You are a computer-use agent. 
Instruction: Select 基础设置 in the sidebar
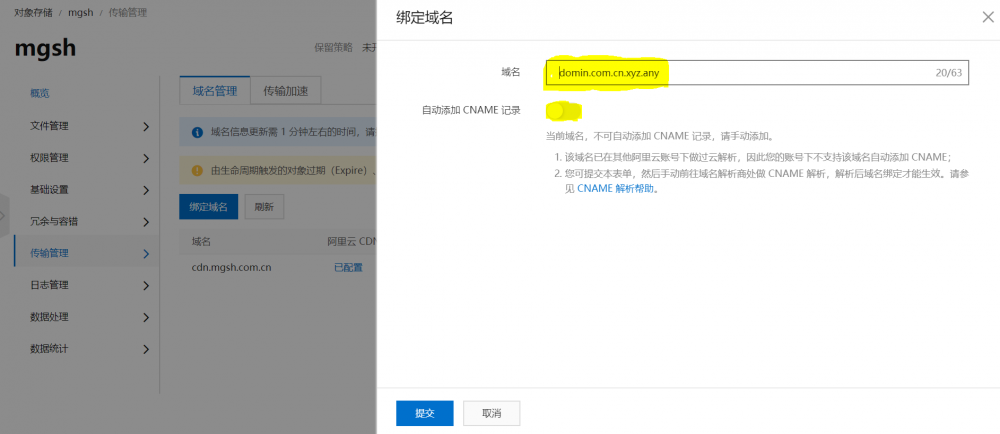click(49, 189)
